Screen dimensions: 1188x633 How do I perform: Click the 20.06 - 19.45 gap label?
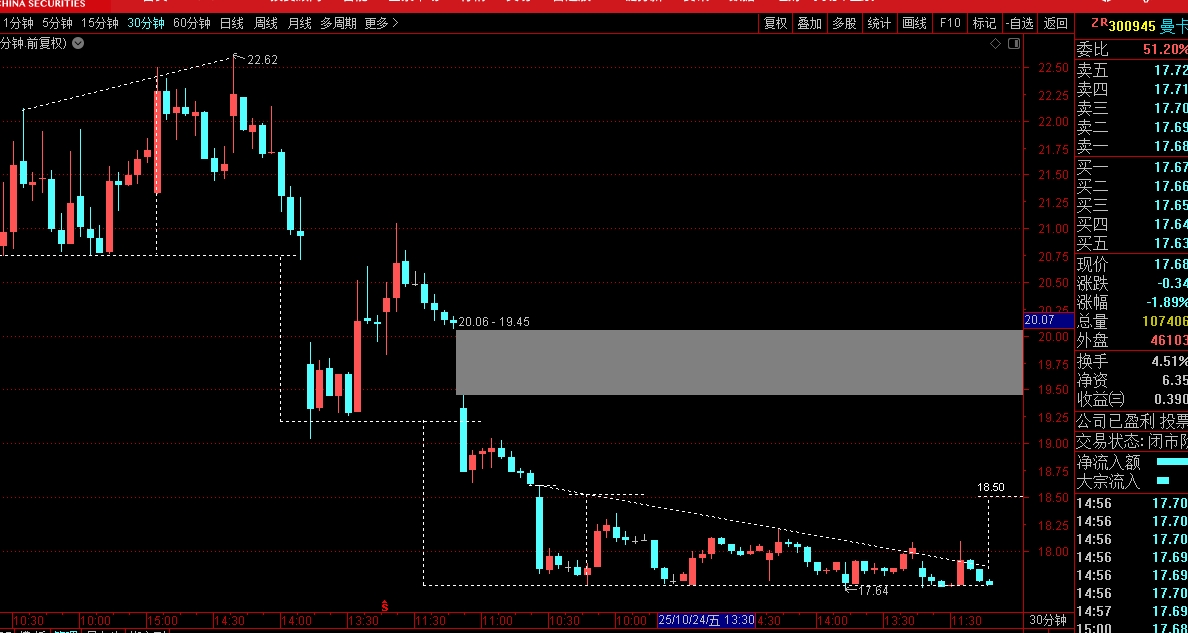click(x=494, y=321)
